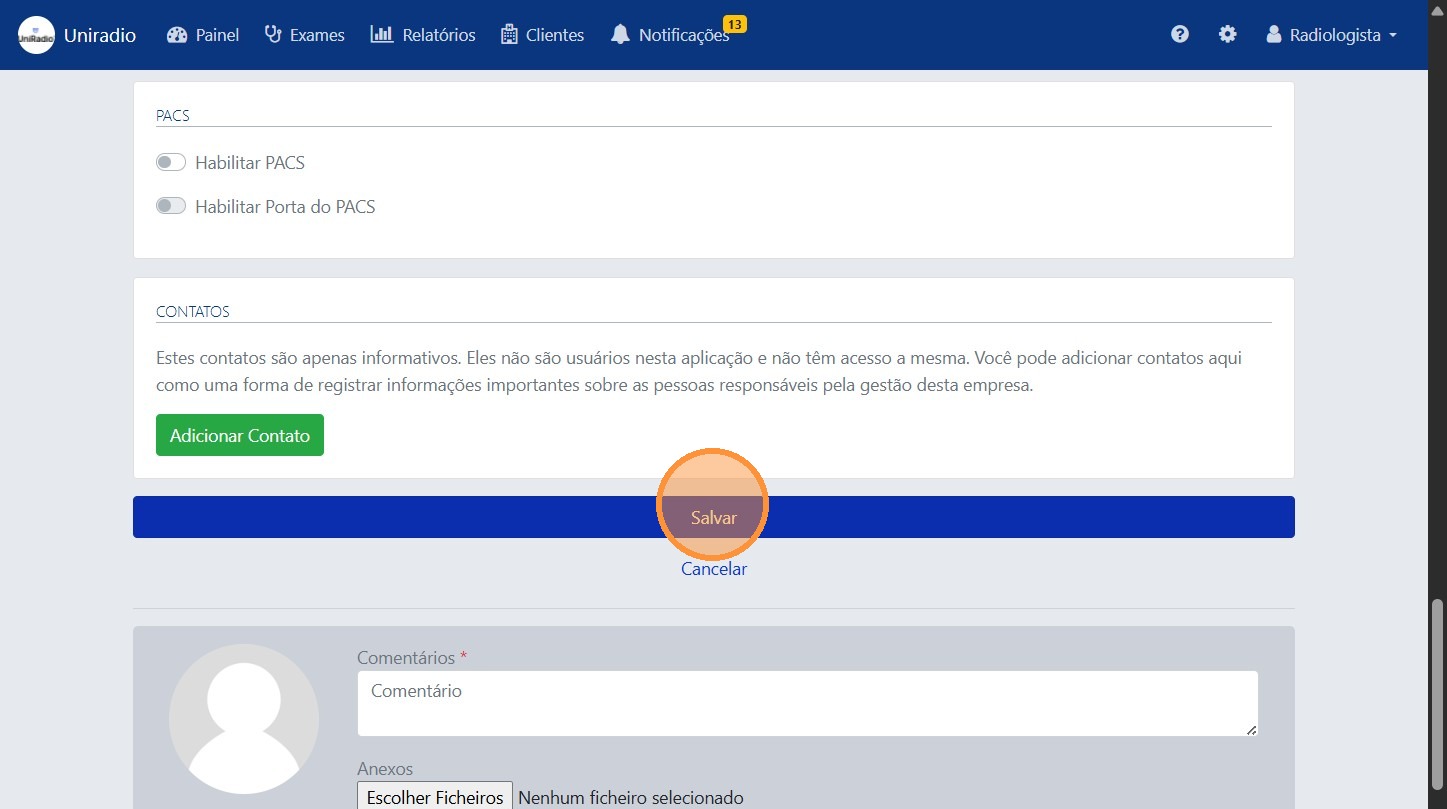
Task: Enable the Habilitar PACS toggle
Action: coord(171,162)
